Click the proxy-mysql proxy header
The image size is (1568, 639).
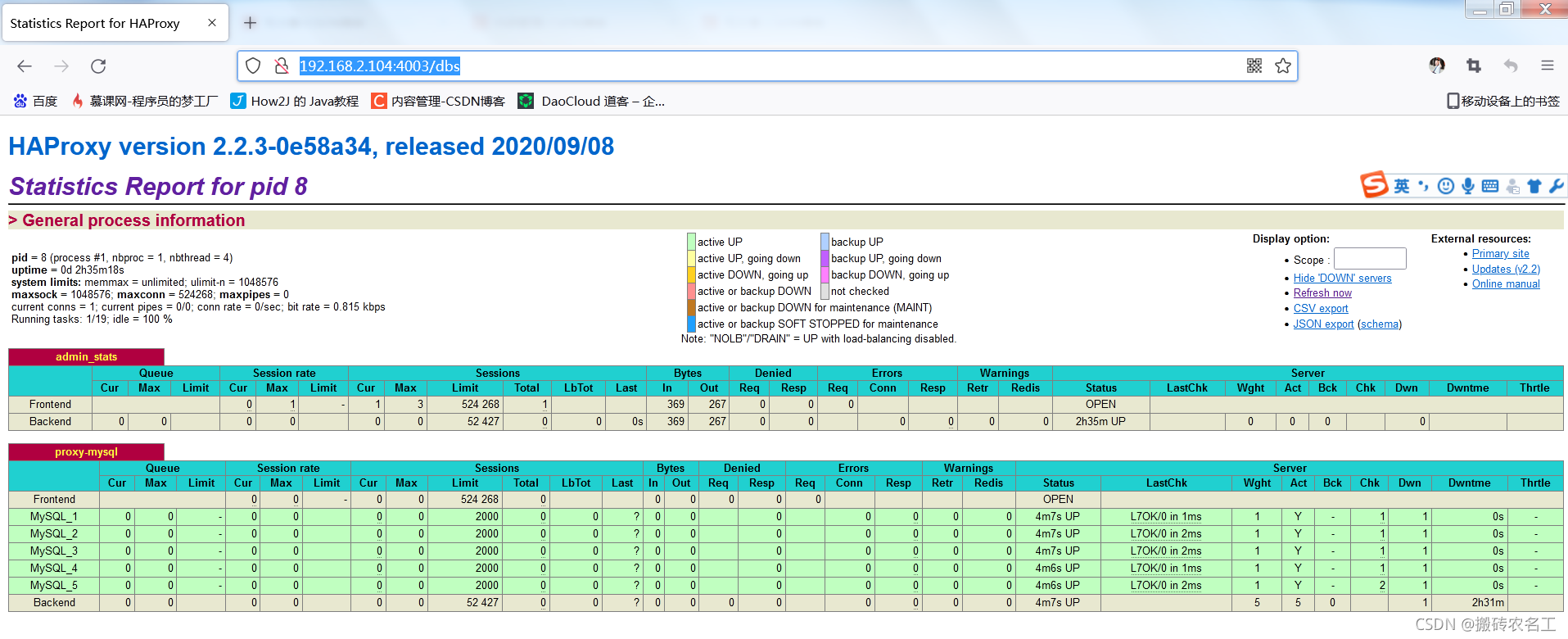[x=86, y=451]
